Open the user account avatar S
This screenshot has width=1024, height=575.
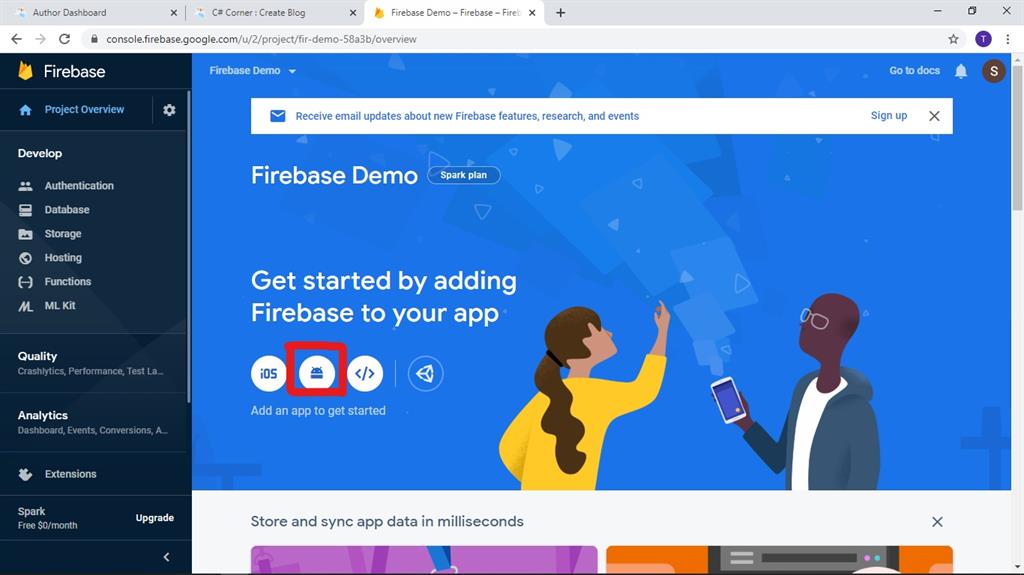click(x=993, y=71)
